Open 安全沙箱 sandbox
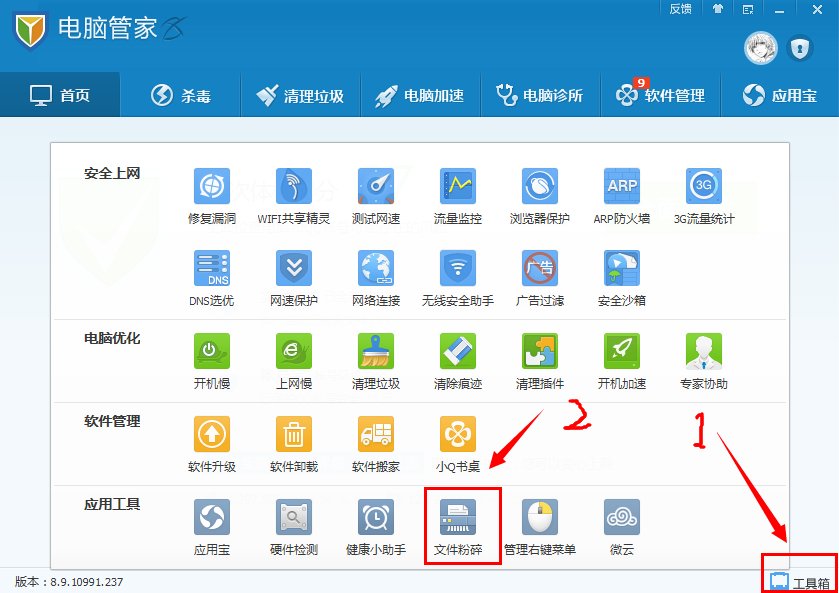Image resolution: width=839 pixels, height=593 pixels. (x=622, y=270)
